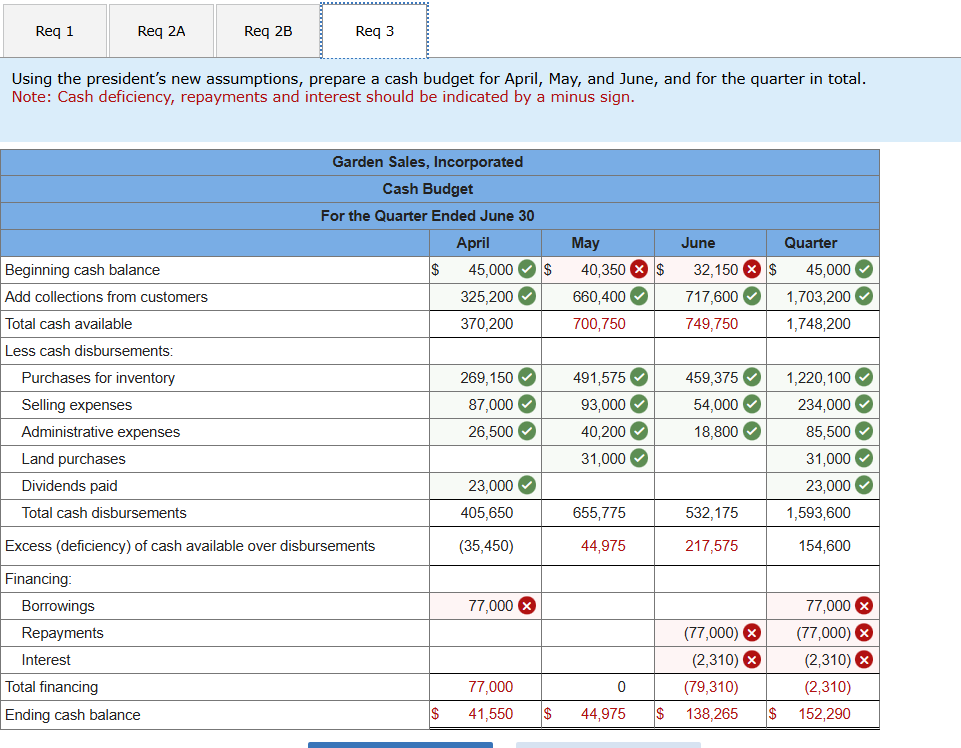Click green check next to April dividends paid 23,000
Screen dimensions: 961x748
coord(527,485)
